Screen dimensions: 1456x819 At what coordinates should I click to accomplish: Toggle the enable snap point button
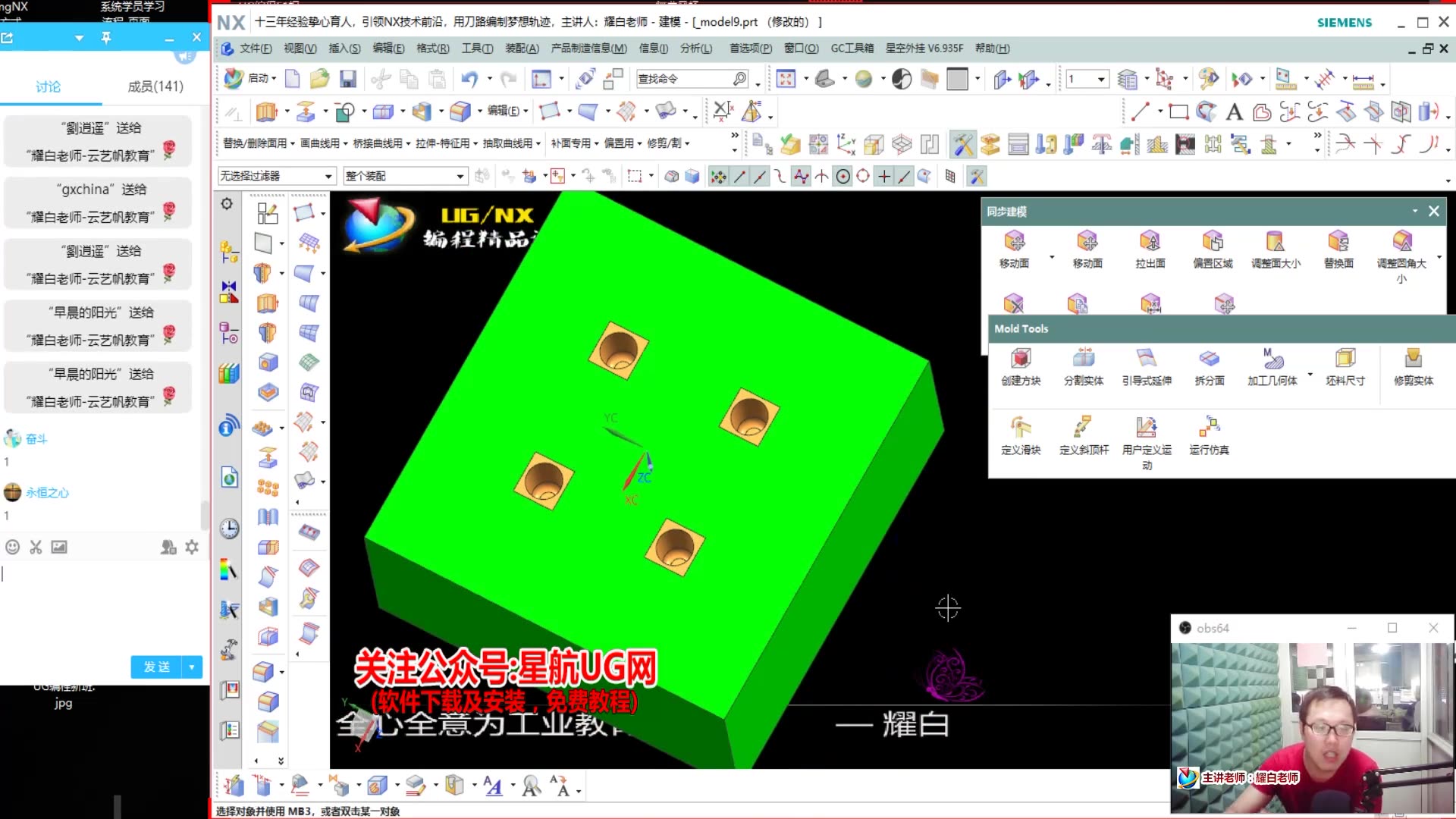click(717, 177)
